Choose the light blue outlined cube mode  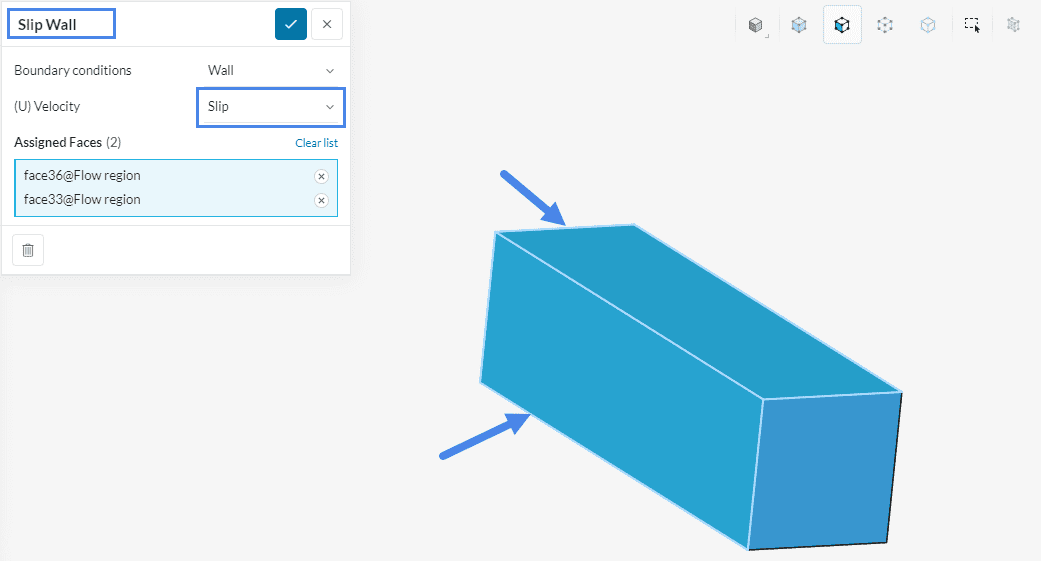click(928, 25)
